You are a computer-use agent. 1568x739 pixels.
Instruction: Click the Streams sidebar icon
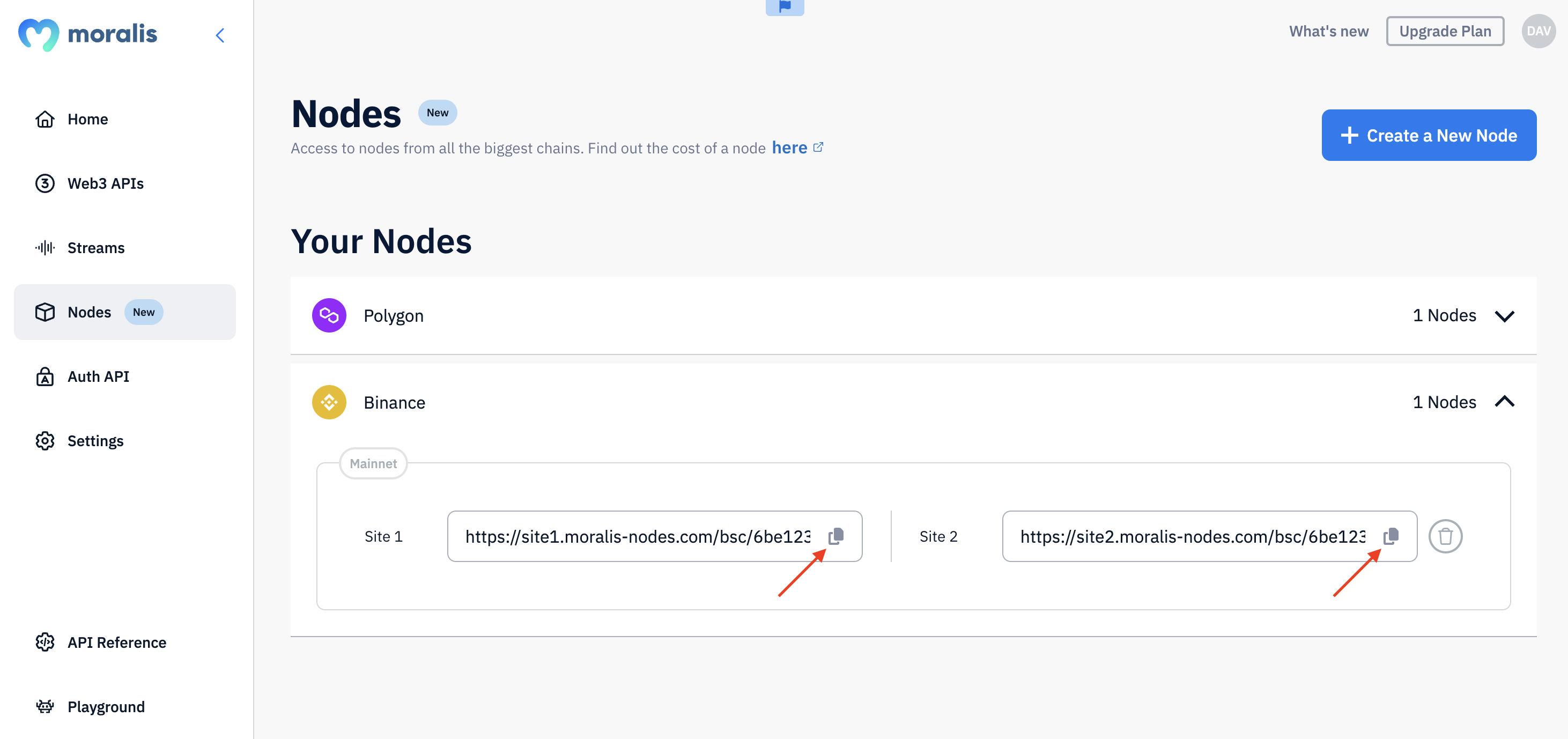coord(44,247)
